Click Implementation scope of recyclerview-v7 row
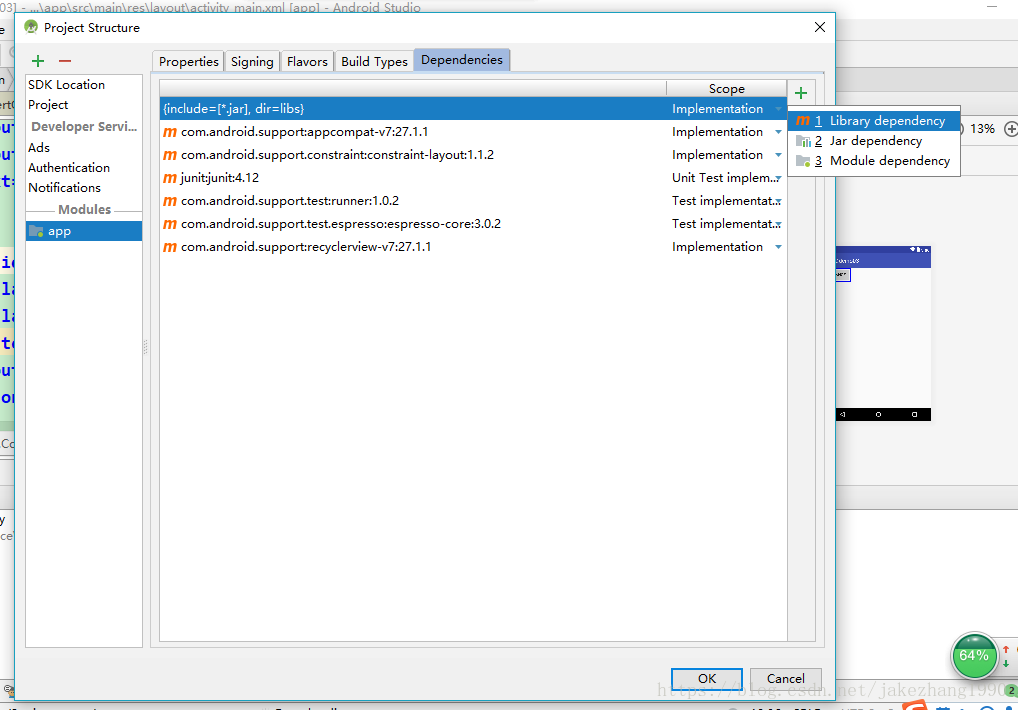 coord(717,247)
